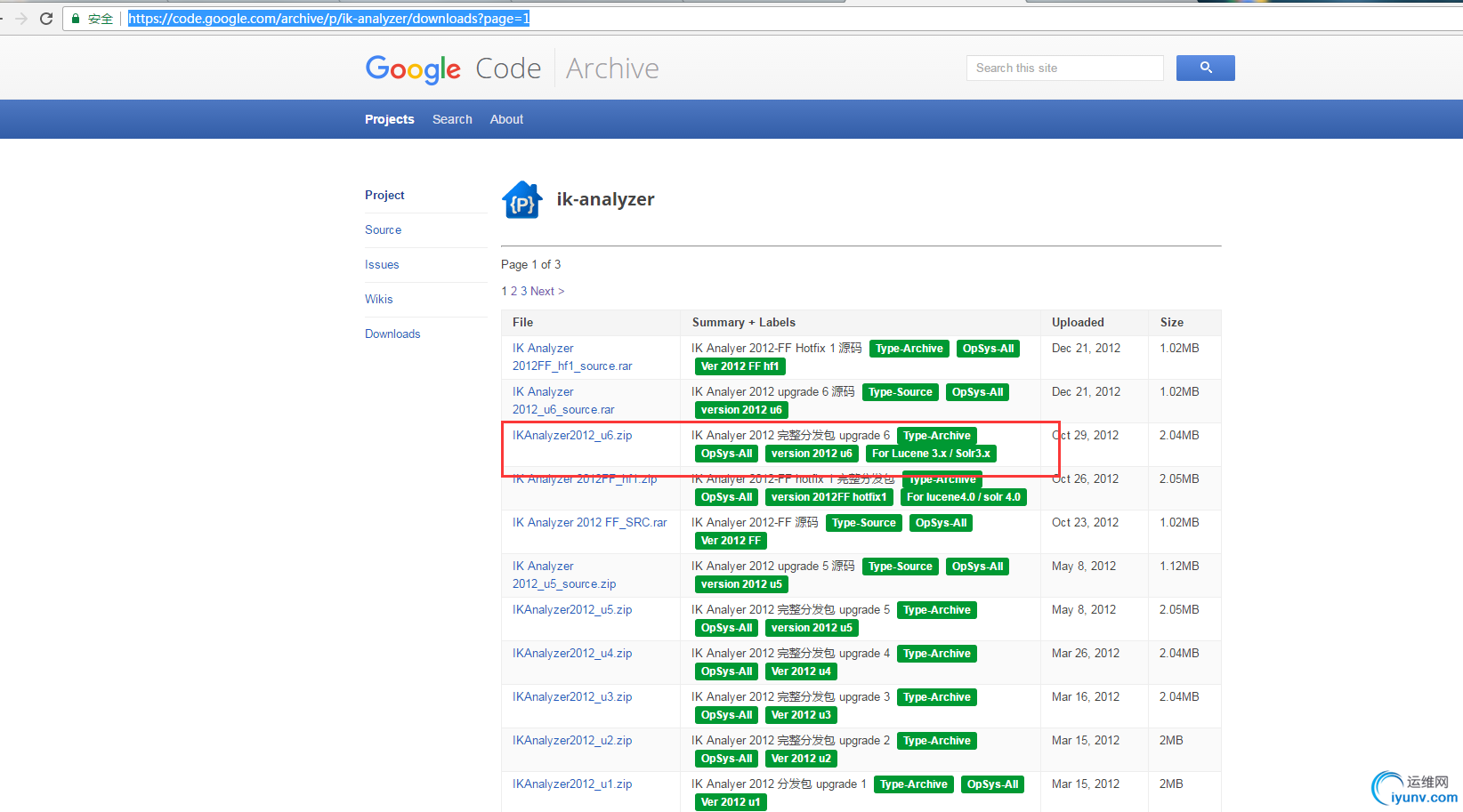Image resolution: width=1463 pixels, height=812 pixels.
Task: Click the Ver 2012 u3 label
Action: 801,715
